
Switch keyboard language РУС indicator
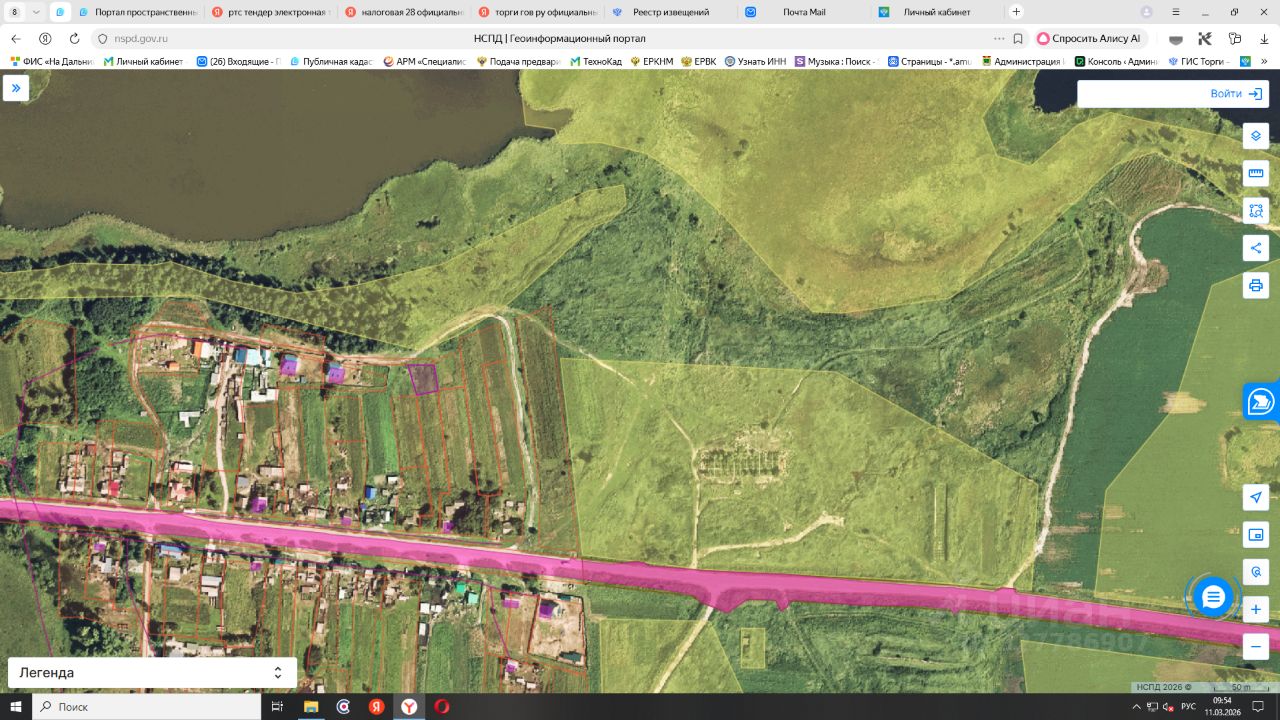click(1188, 707)
